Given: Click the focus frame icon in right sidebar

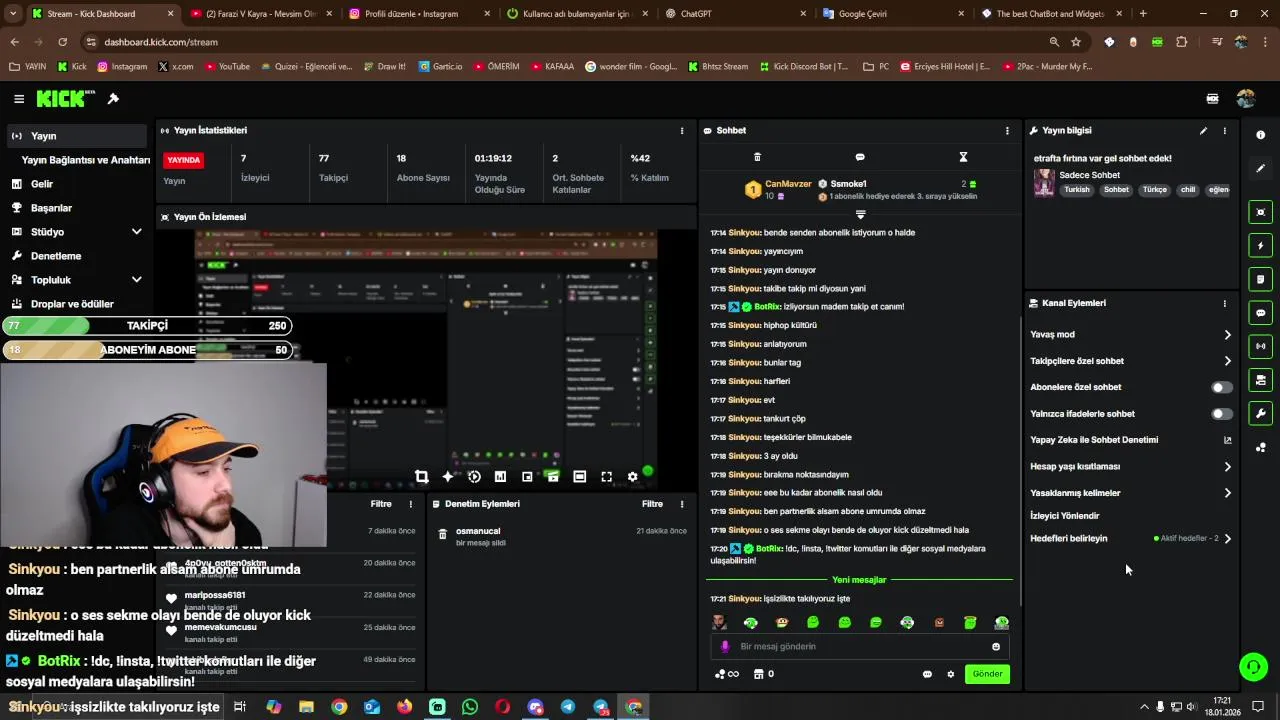Looking at the screenshot, I should pos(1261,212).
